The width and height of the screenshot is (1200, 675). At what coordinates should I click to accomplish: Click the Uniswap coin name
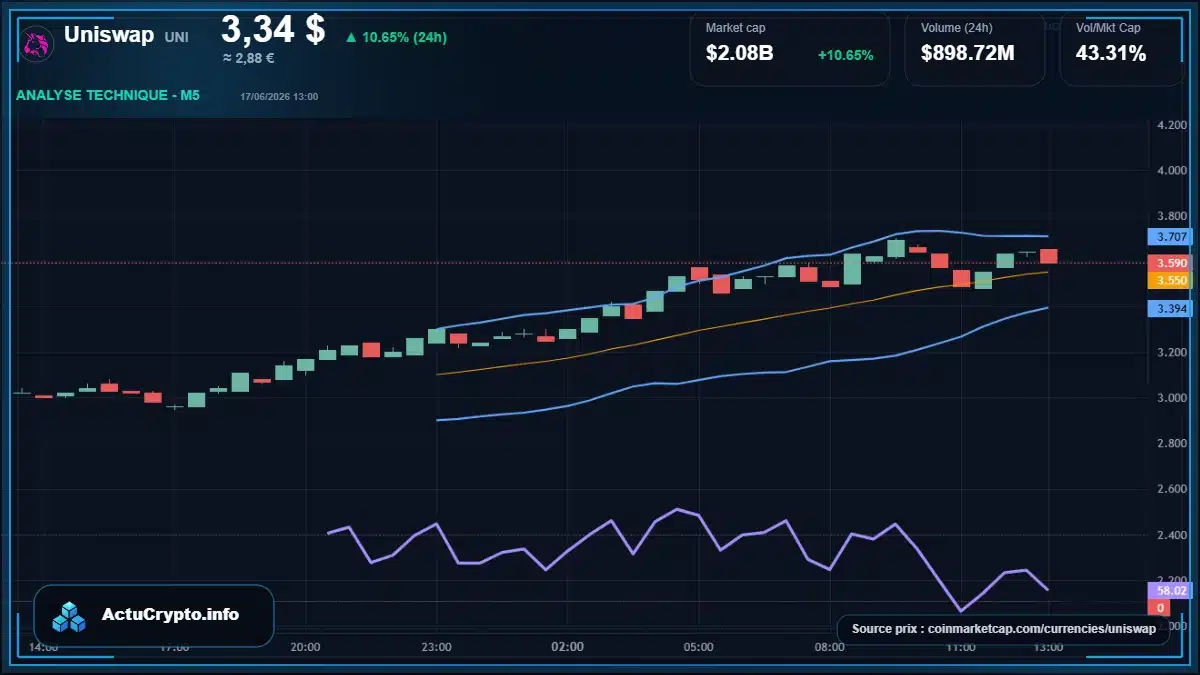coord(109,35)
